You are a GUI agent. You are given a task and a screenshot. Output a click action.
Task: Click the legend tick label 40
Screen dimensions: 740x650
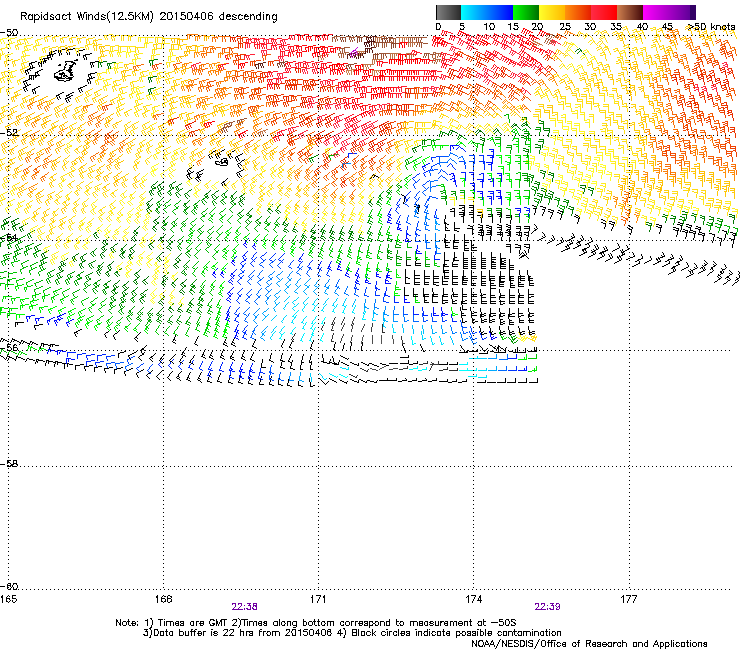click(x=642, y=27)
